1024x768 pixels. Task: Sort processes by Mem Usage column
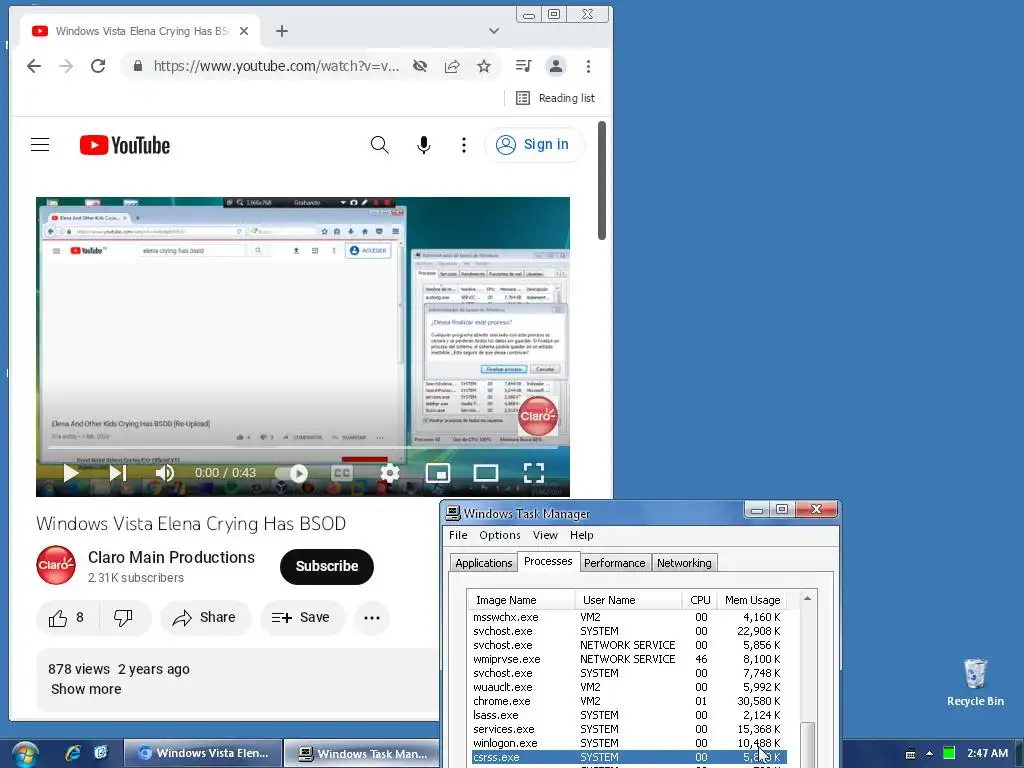pyautogui.click(x=752, y=600)
